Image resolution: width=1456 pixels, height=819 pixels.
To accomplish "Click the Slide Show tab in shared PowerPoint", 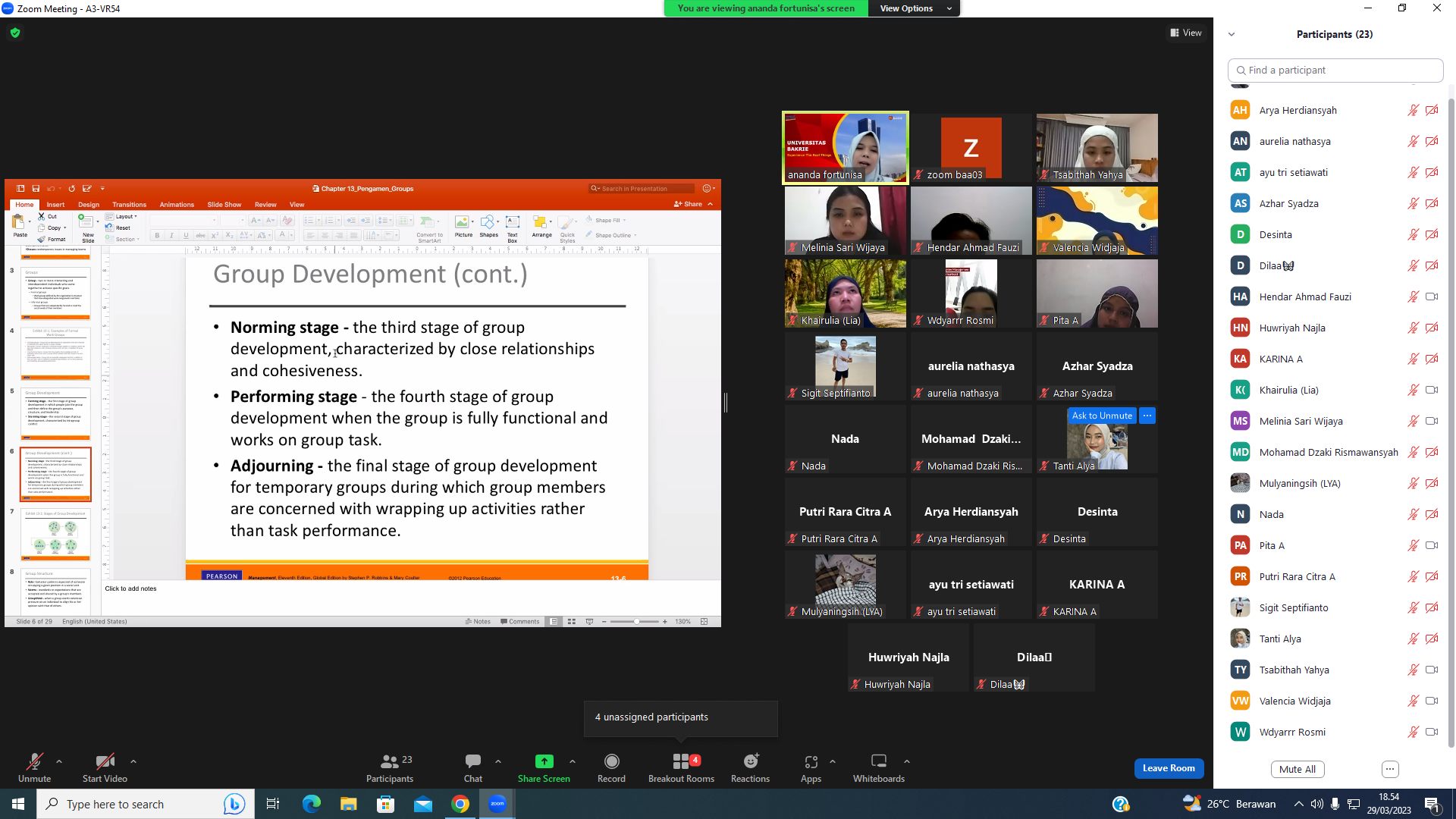I will [x=224, y=205].
